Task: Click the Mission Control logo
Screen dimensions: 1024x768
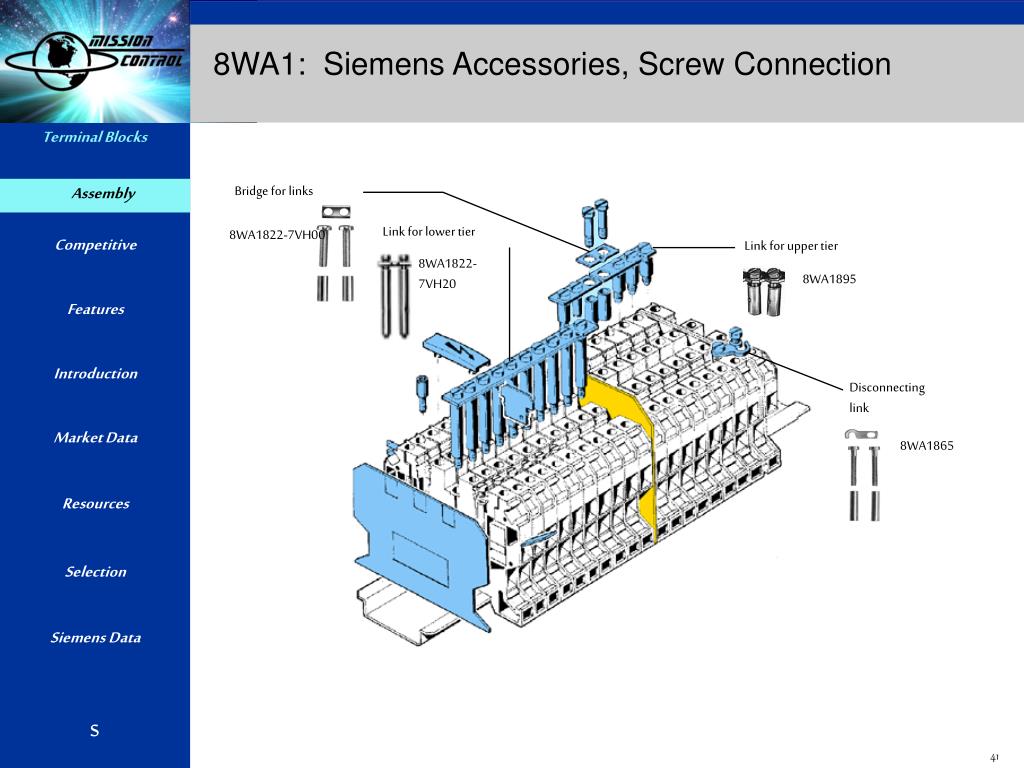Action: 95,61
